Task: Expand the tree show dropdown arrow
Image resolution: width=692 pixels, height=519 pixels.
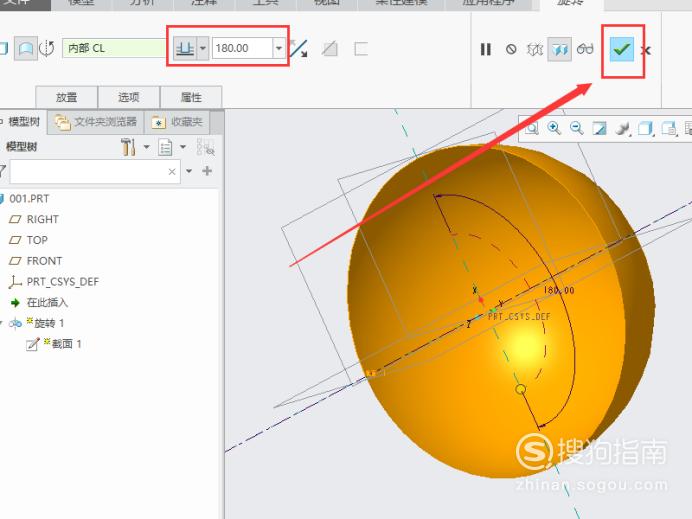Action: tap(183, 147)
